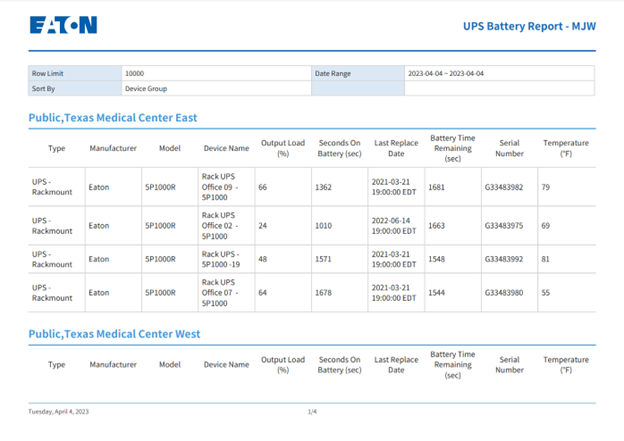Select serial number 'G33483982'
The width and height of the screenshot is (624, 441).
point(504,187)
